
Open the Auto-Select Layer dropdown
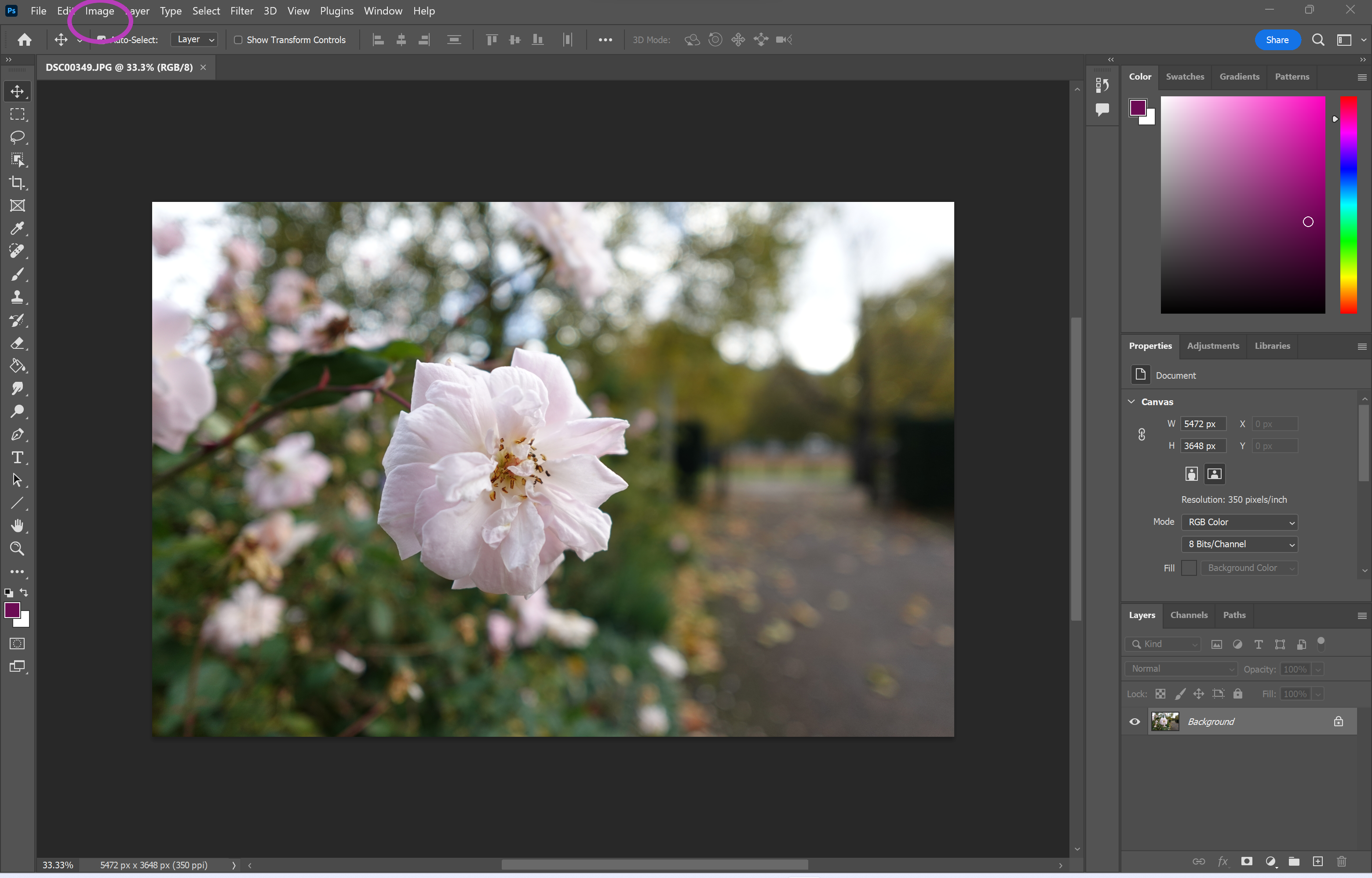(x=194, y=39)
